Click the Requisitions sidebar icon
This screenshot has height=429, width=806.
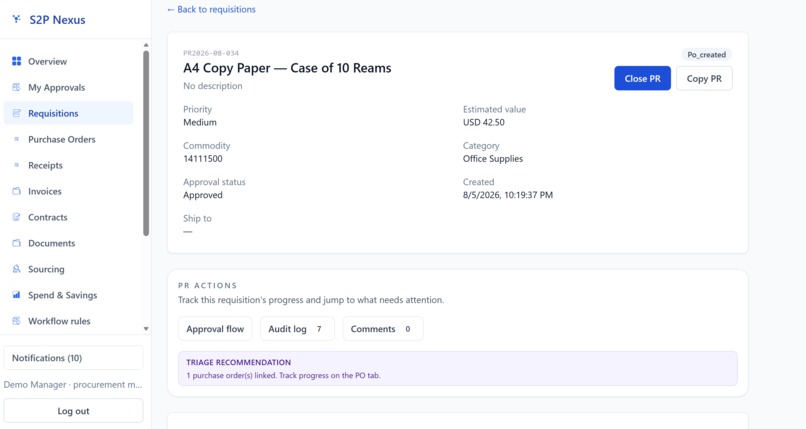coord(16,113)
